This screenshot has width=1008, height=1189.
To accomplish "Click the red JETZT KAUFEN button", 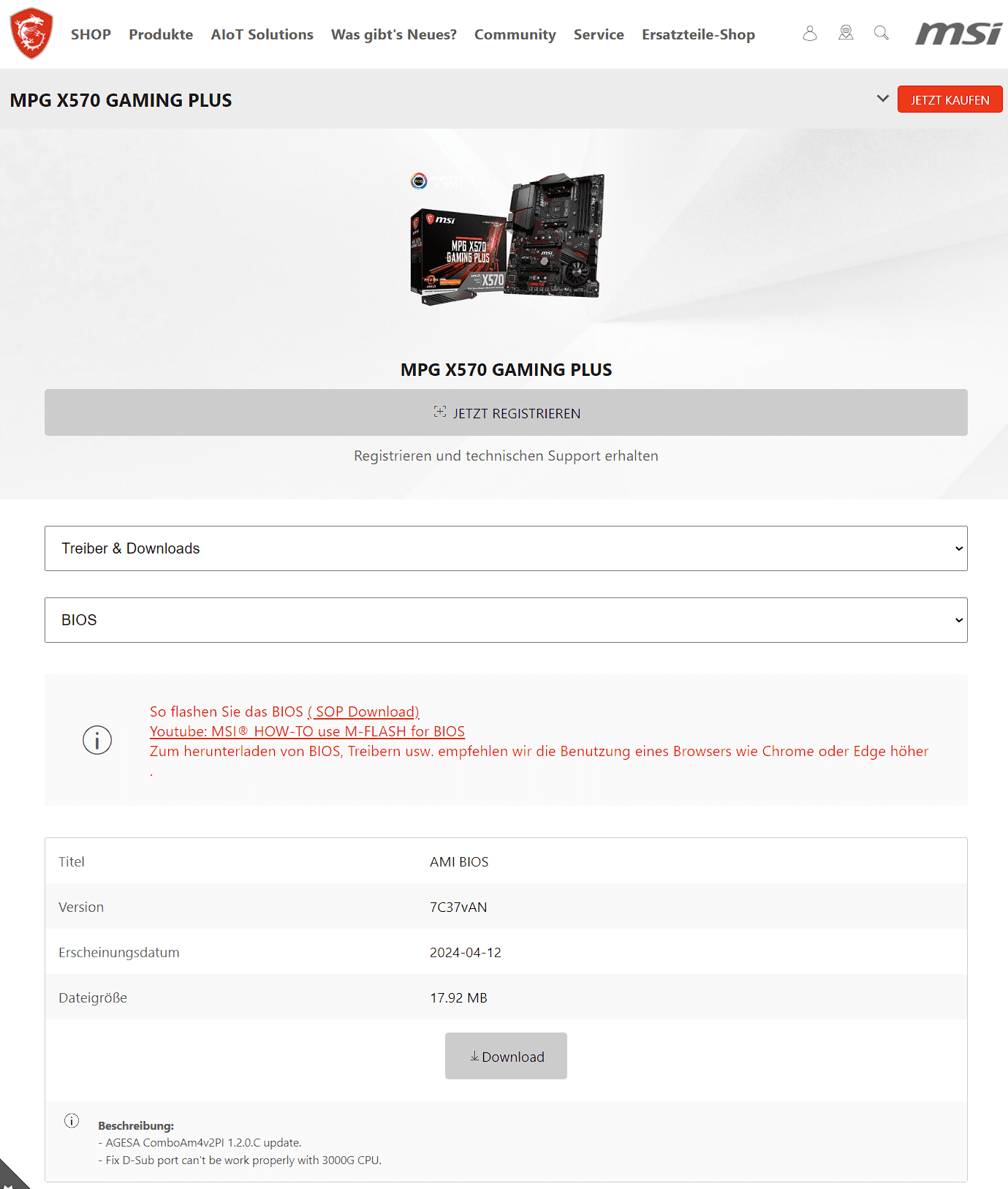I will point(950,99).
